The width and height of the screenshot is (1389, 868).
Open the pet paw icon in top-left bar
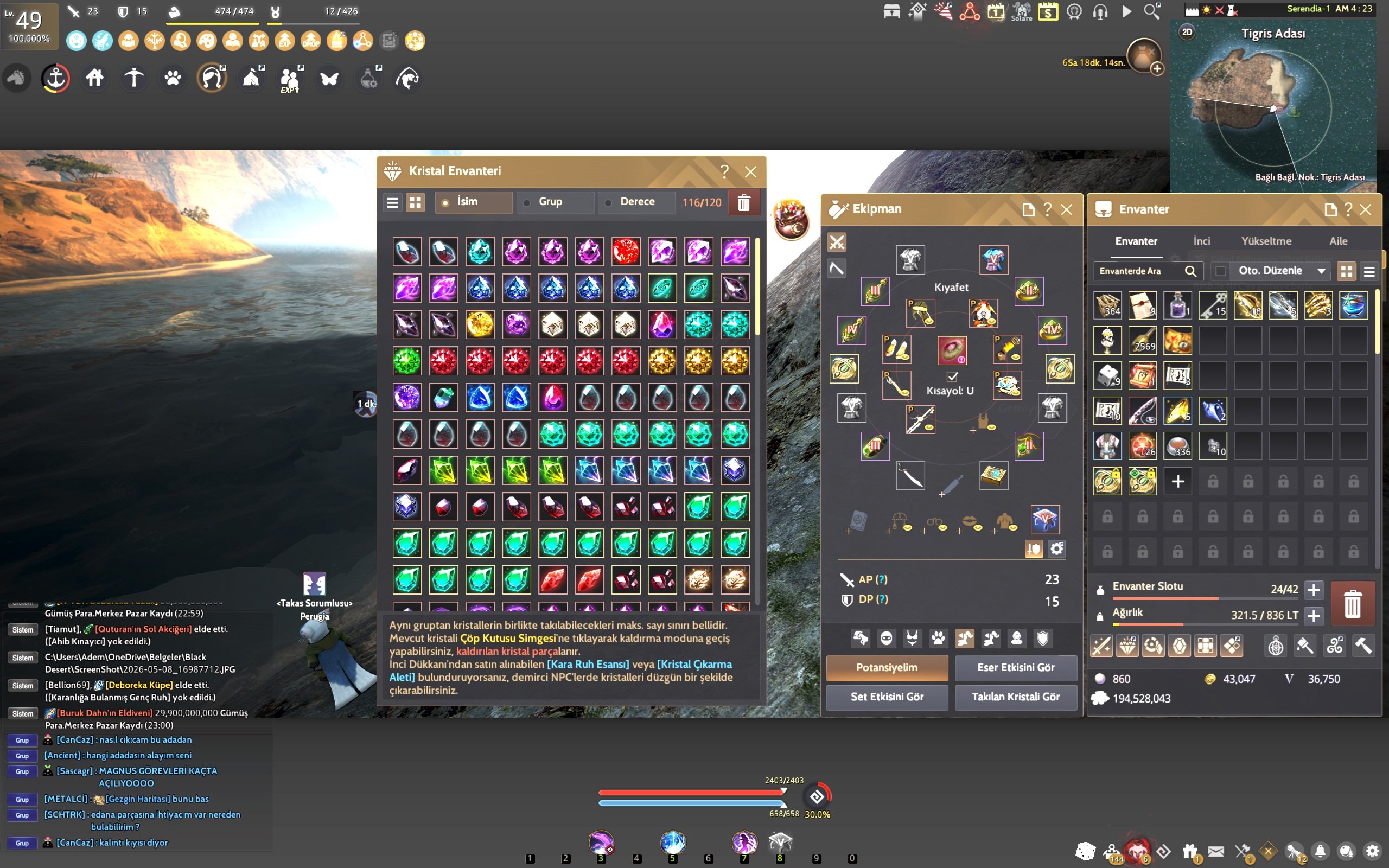[x=173, y=78]
